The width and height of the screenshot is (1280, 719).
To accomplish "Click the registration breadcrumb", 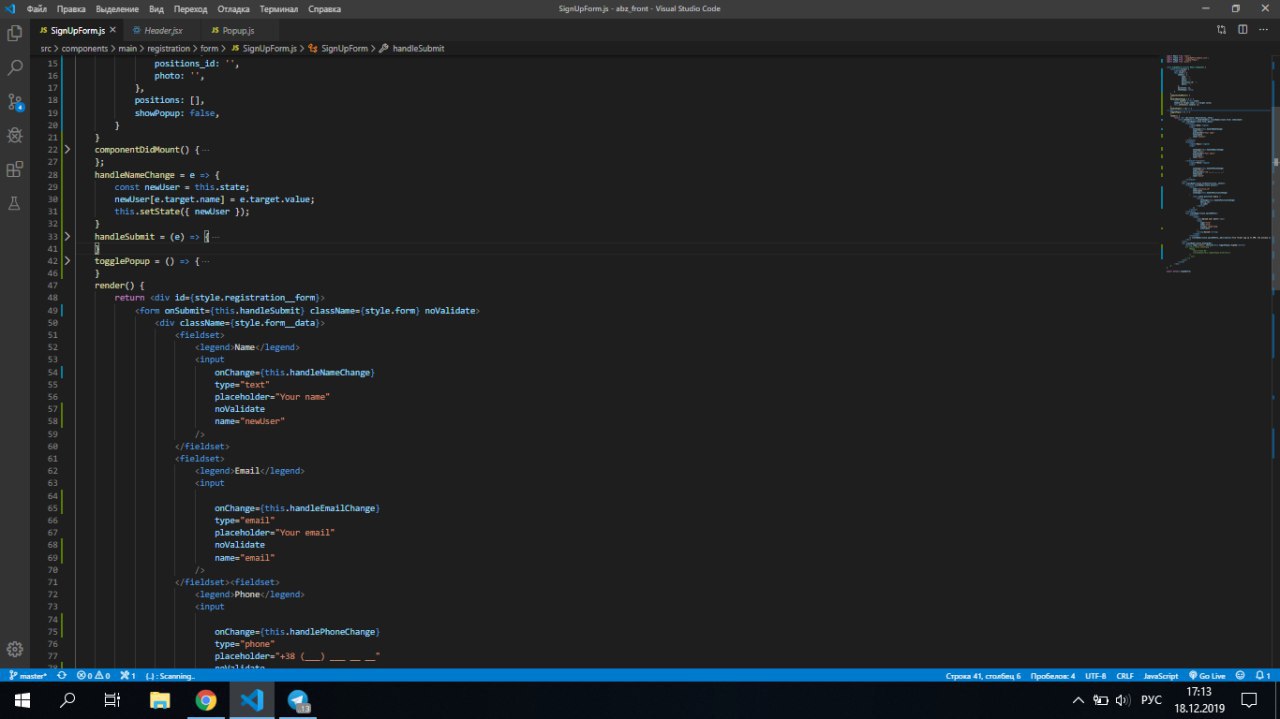I will click(x=169, y=48).
